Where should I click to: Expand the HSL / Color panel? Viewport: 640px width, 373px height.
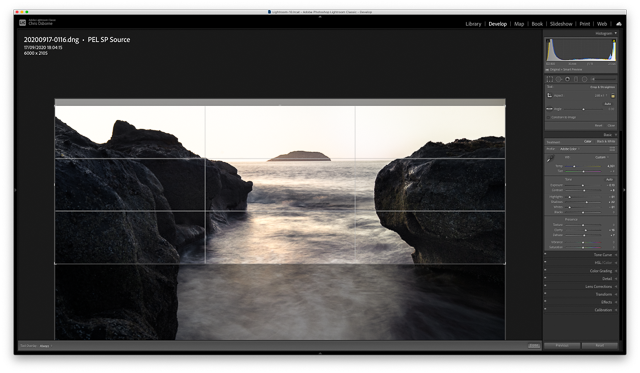tap(616, 263)
